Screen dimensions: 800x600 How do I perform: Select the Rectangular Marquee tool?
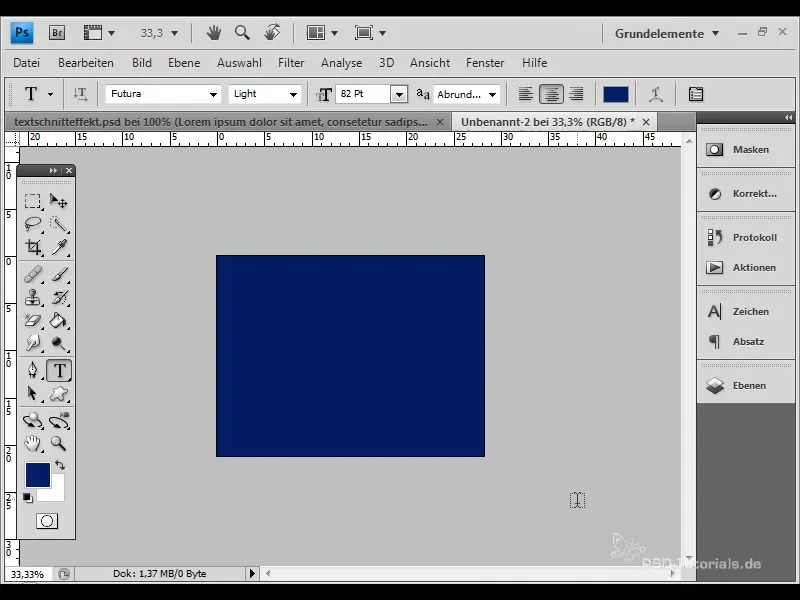pyautogui.click(x=33, y=201)
